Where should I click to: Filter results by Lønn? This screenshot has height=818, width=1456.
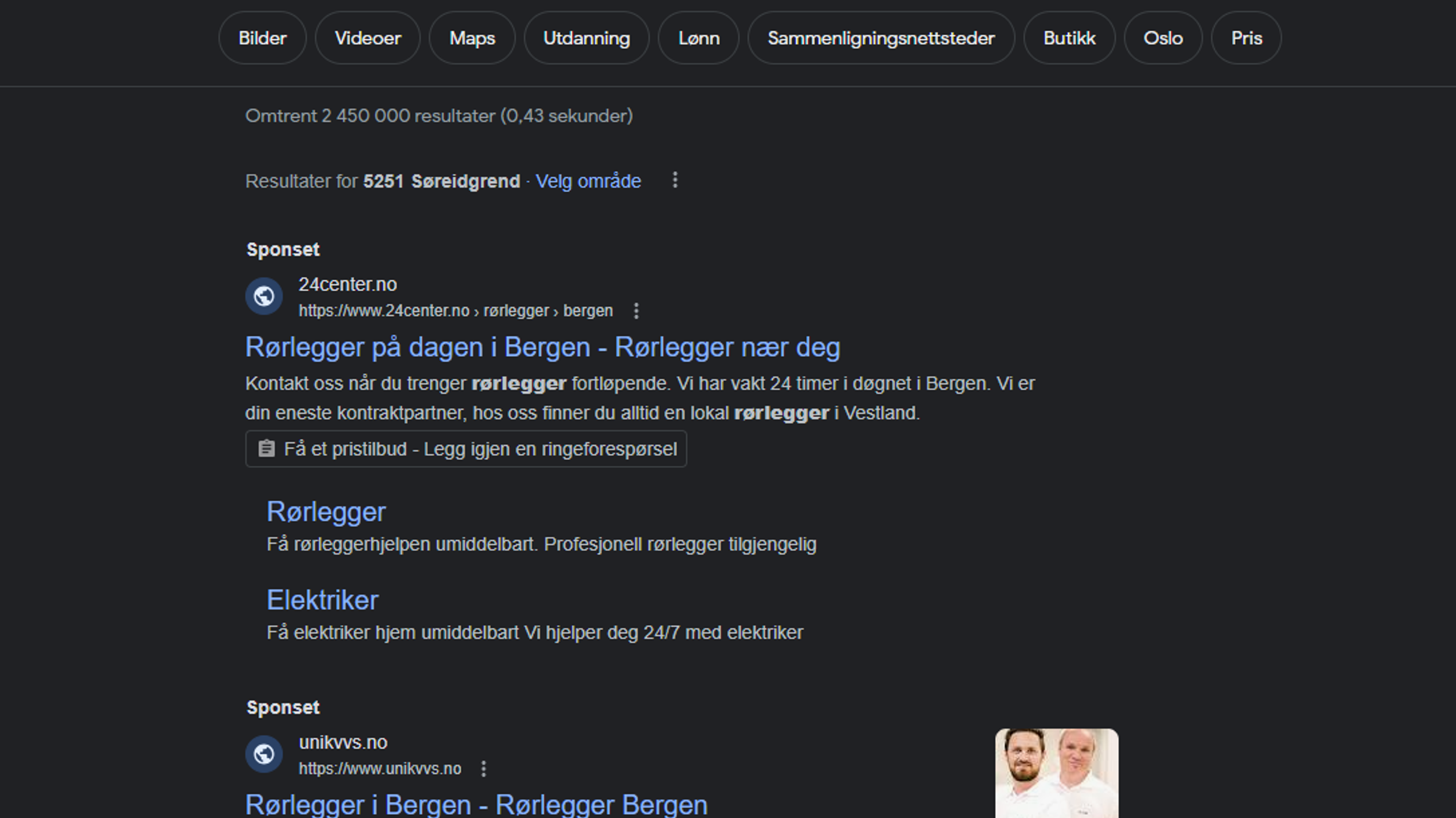click(698, 38)
